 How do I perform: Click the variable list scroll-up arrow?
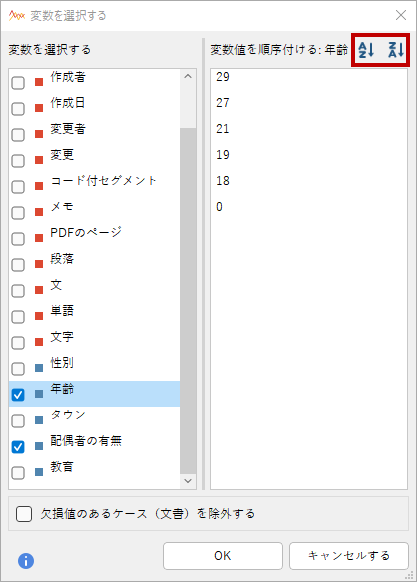pos(188,76)
